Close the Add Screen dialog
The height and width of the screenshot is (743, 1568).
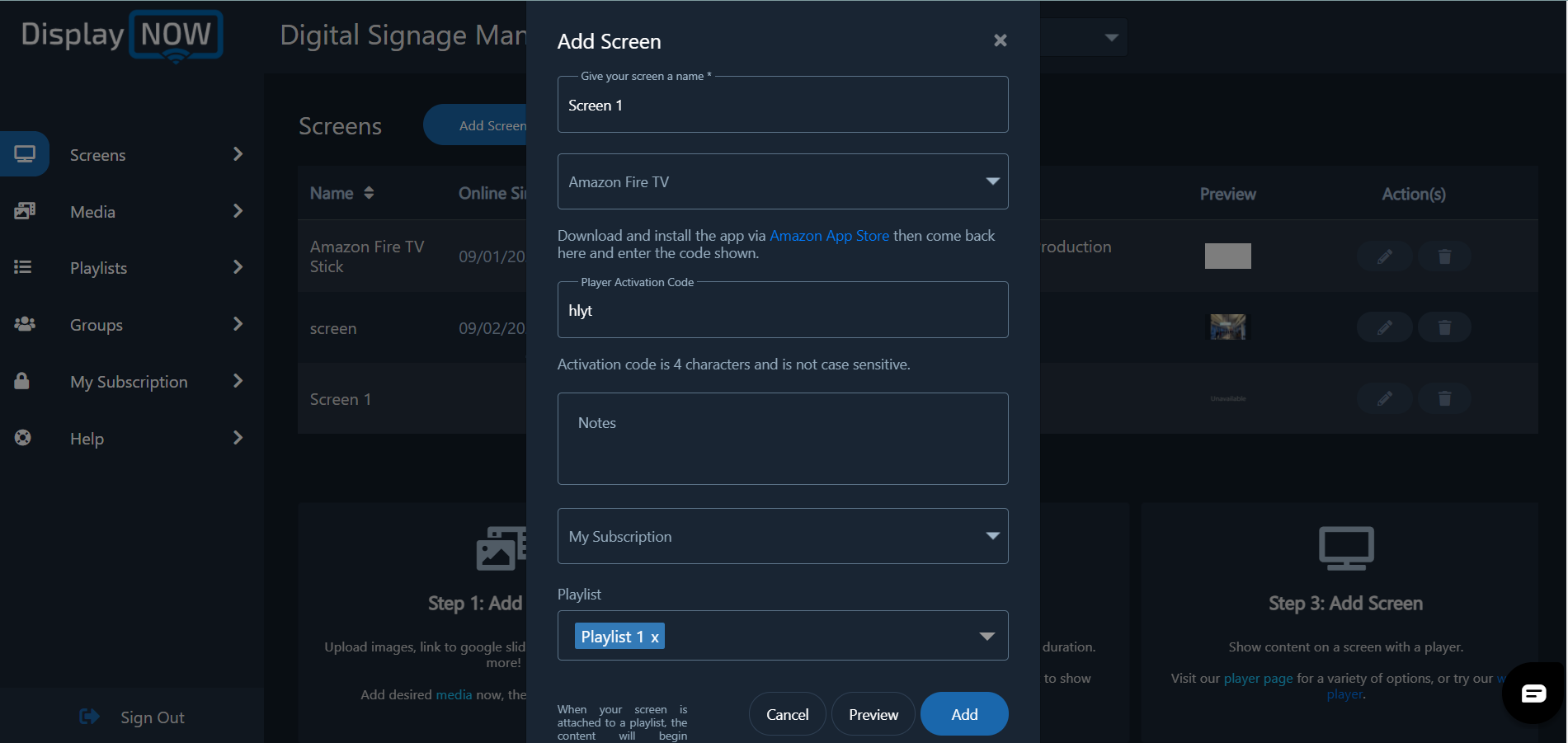1000,40
